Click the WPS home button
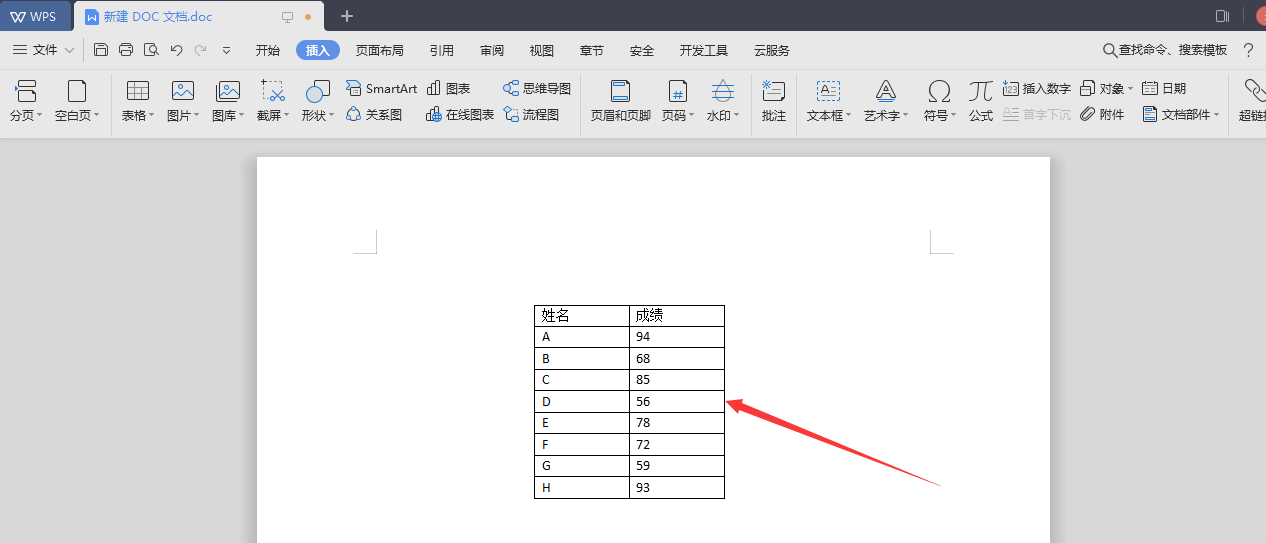Viewport: 1266px width, 543px height. (34, 16)
